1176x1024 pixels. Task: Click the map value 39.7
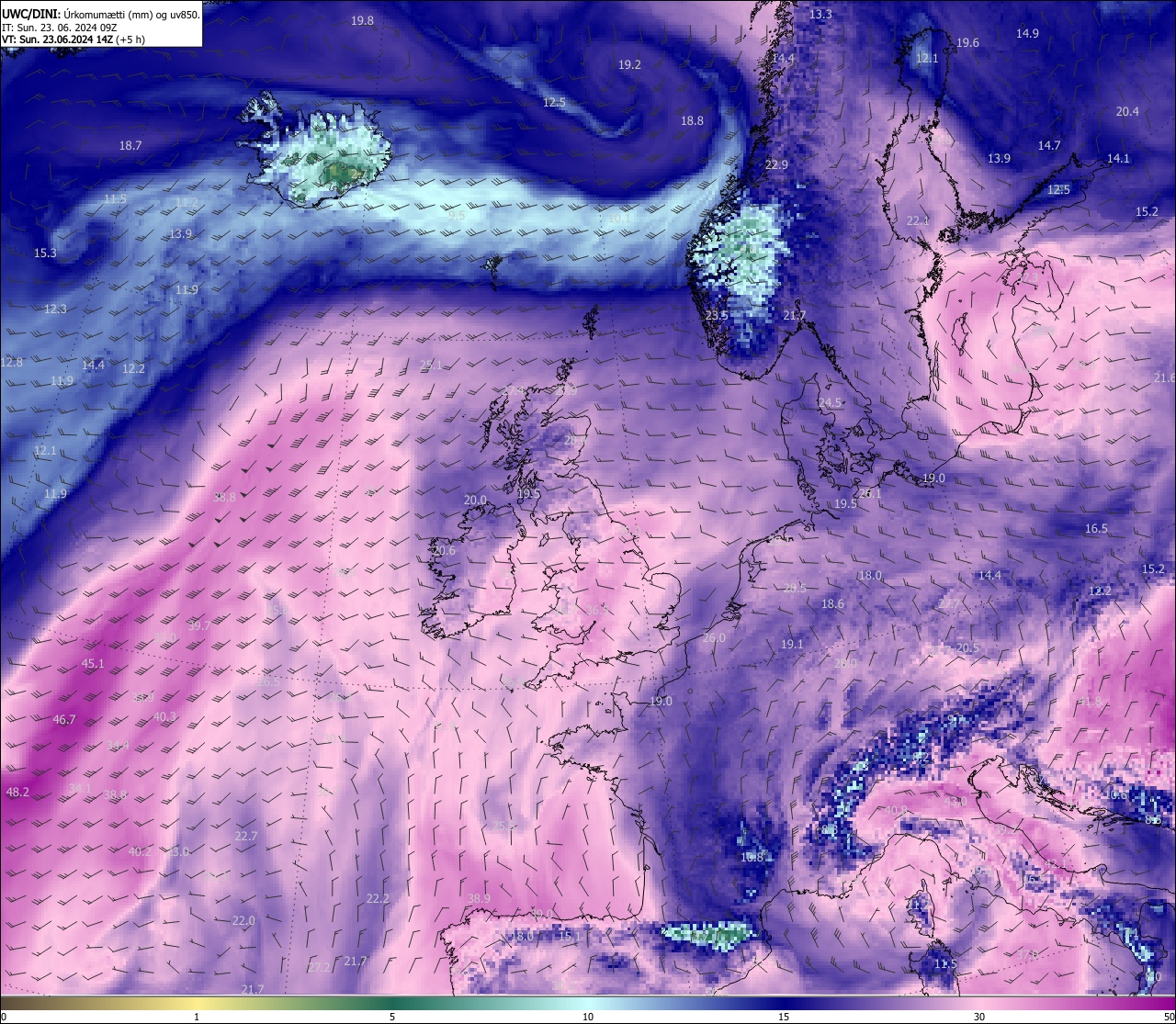(x=199, y=625)
